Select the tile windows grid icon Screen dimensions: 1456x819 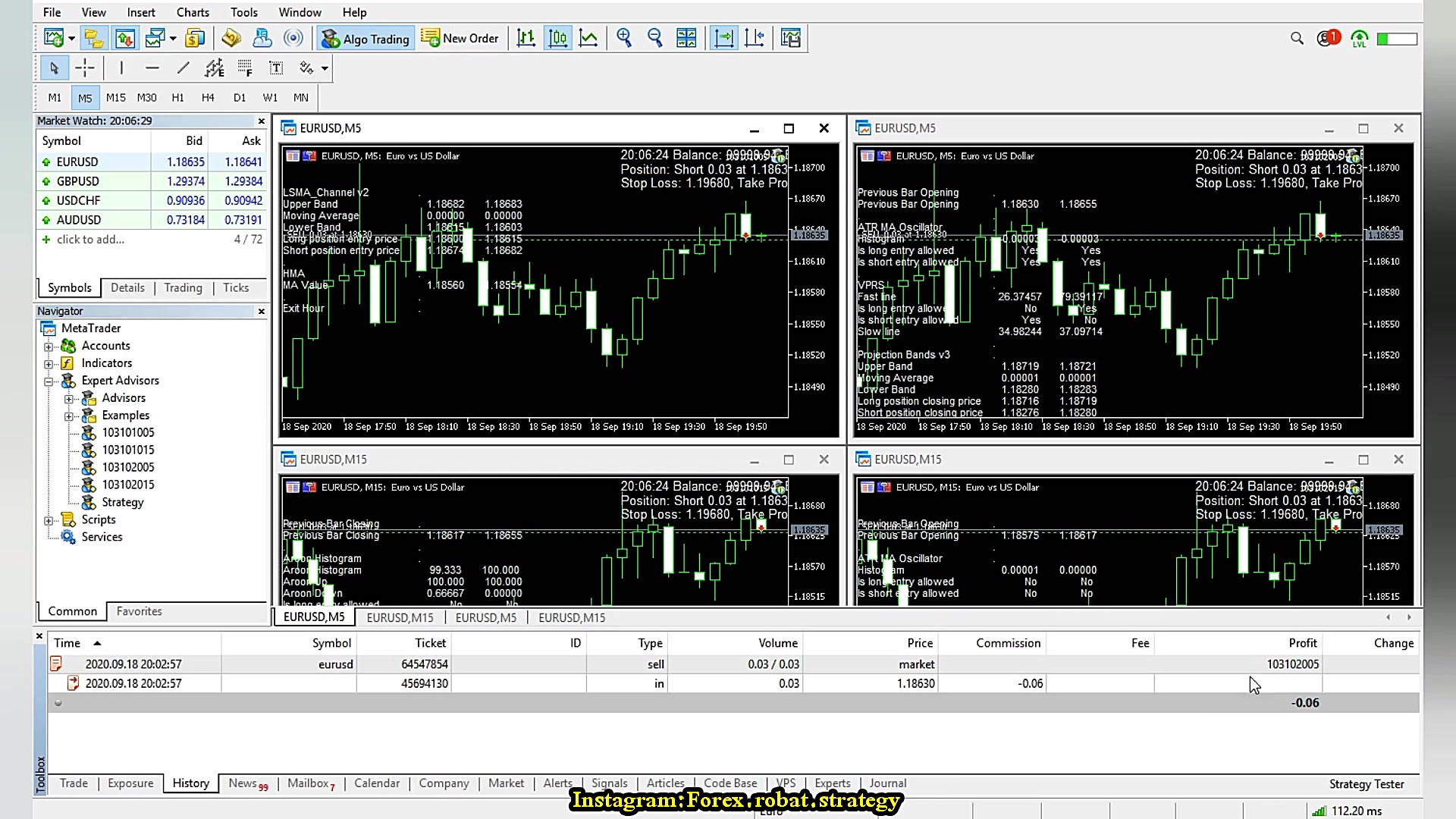tap(686, 39)
